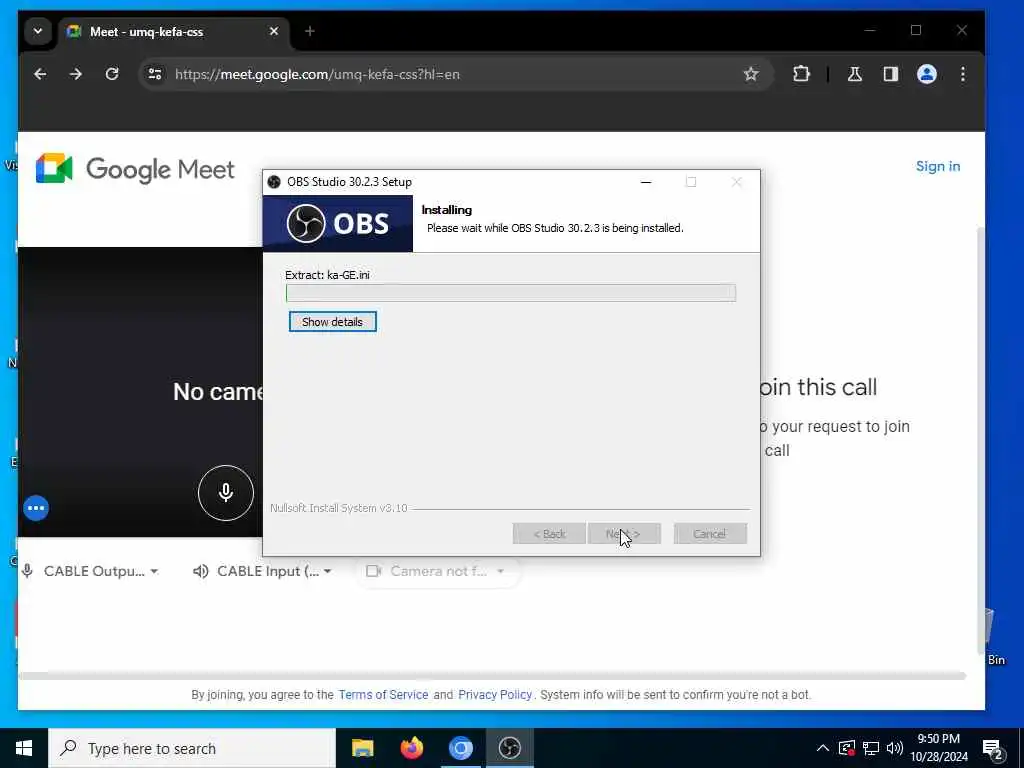Screen dimensions: 1024x768
Task: Click the network icon in the system tray
Action: [871, 748]
